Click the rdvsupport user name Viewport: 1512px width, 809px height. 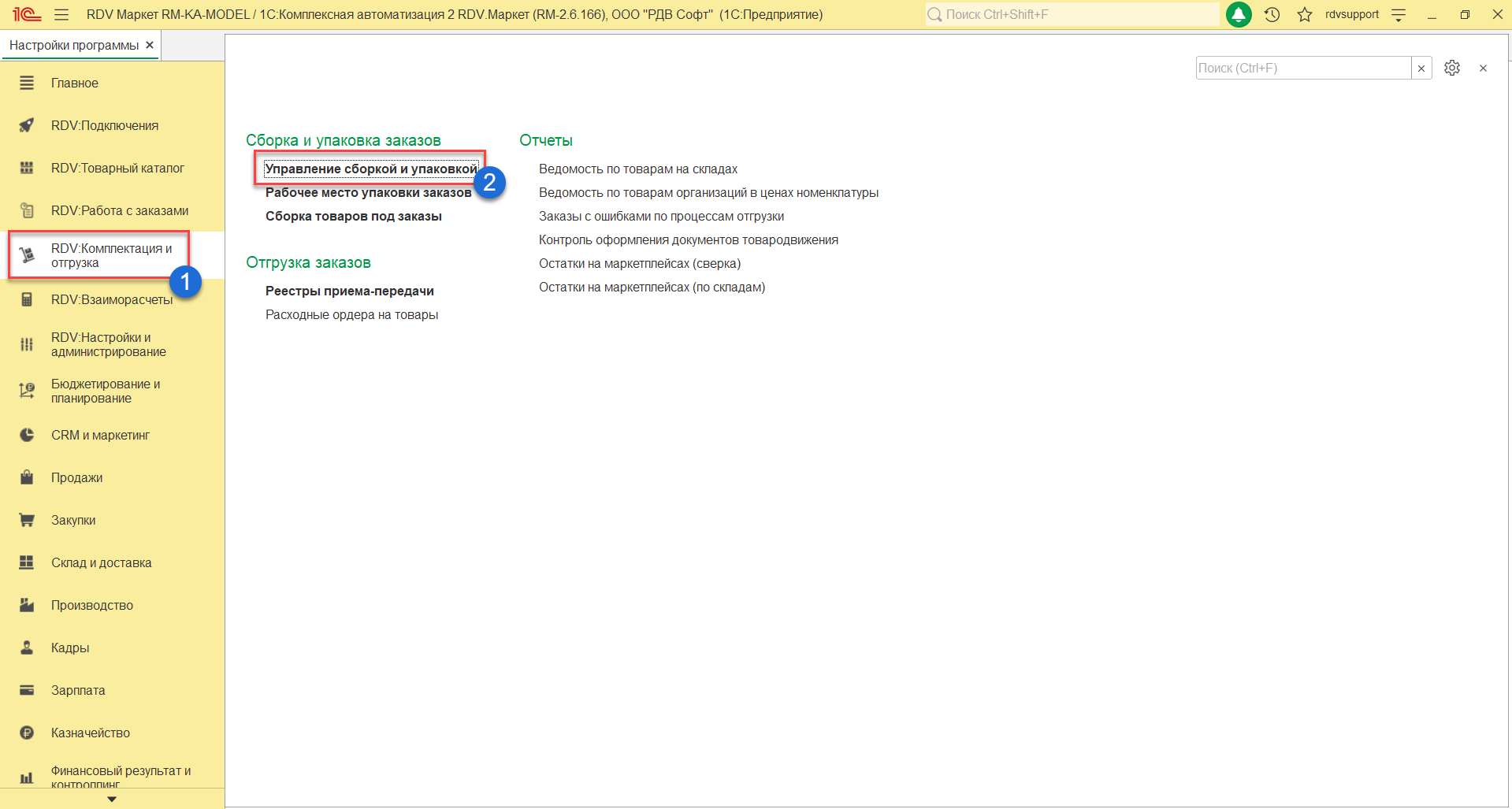1352,14
